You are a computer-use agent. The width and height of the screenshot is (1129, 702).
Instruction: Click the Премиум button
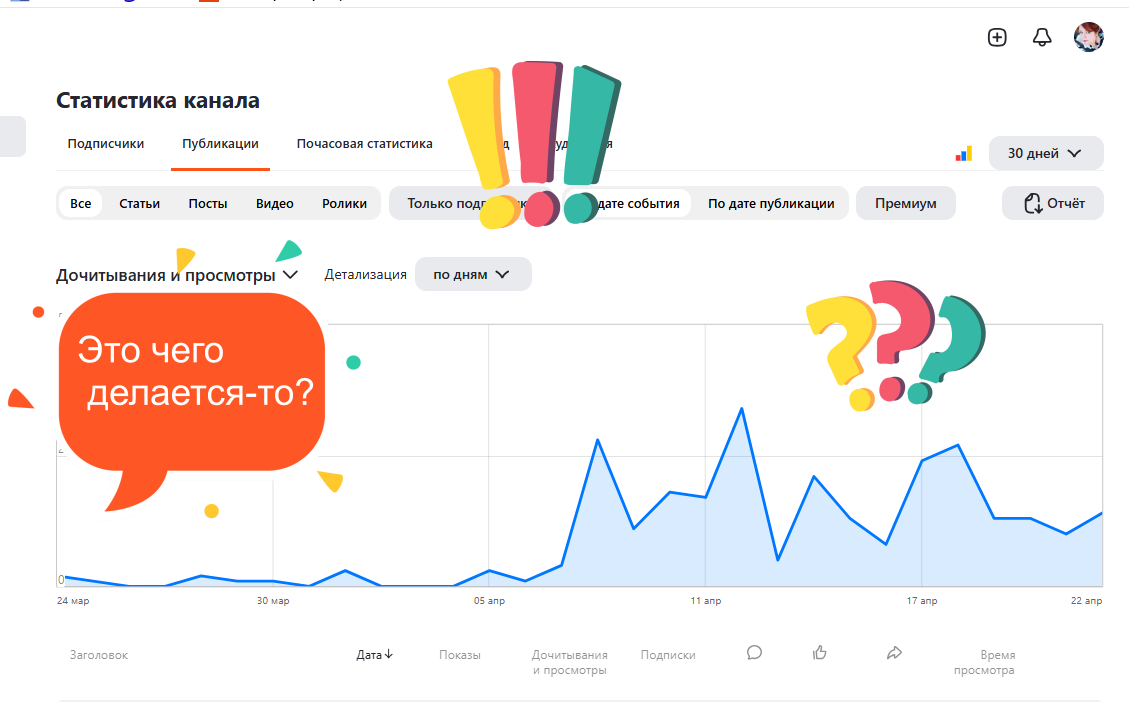tap(906, 203)
